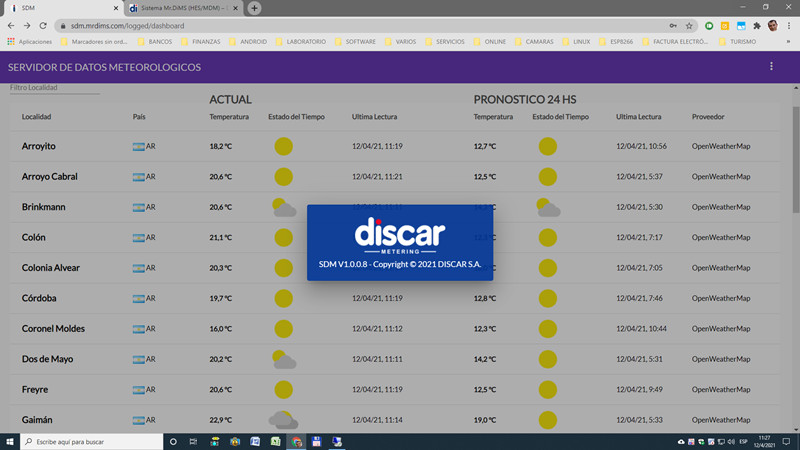Click the Argentina flag in the Freyre row

coord(138,390)
